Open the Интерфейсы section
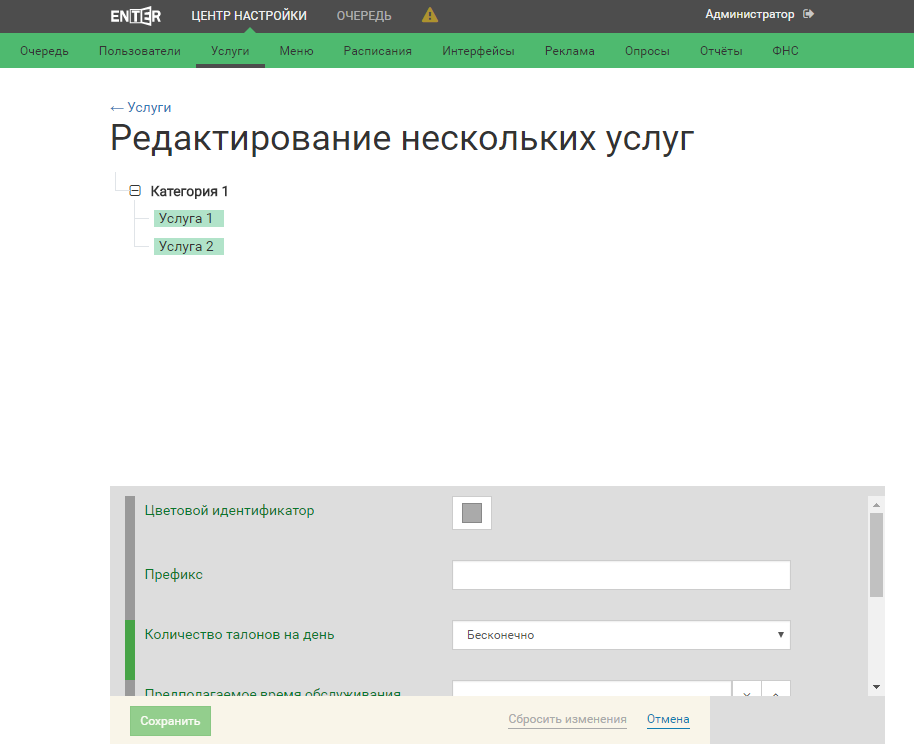 click(x=478, y=51)
